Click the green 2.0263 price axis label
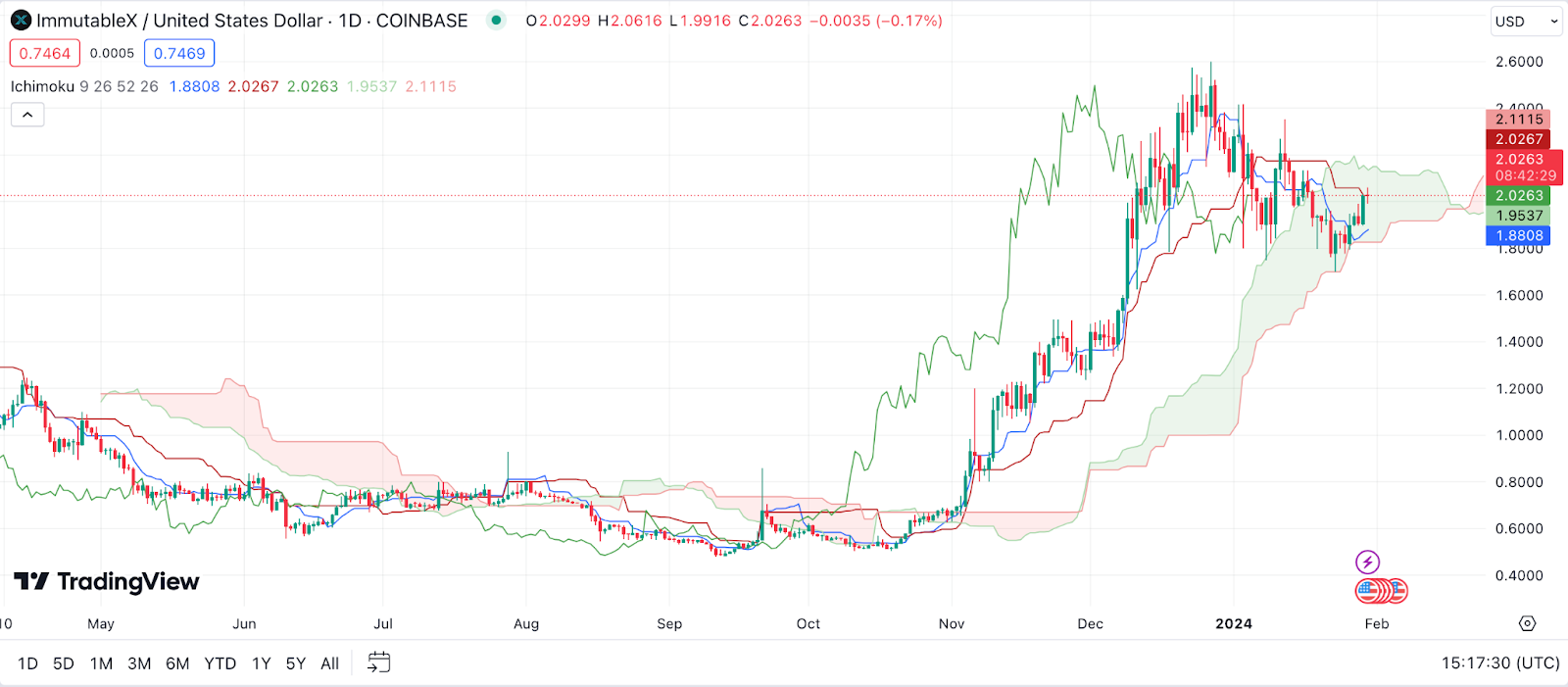 (1518, 196)
